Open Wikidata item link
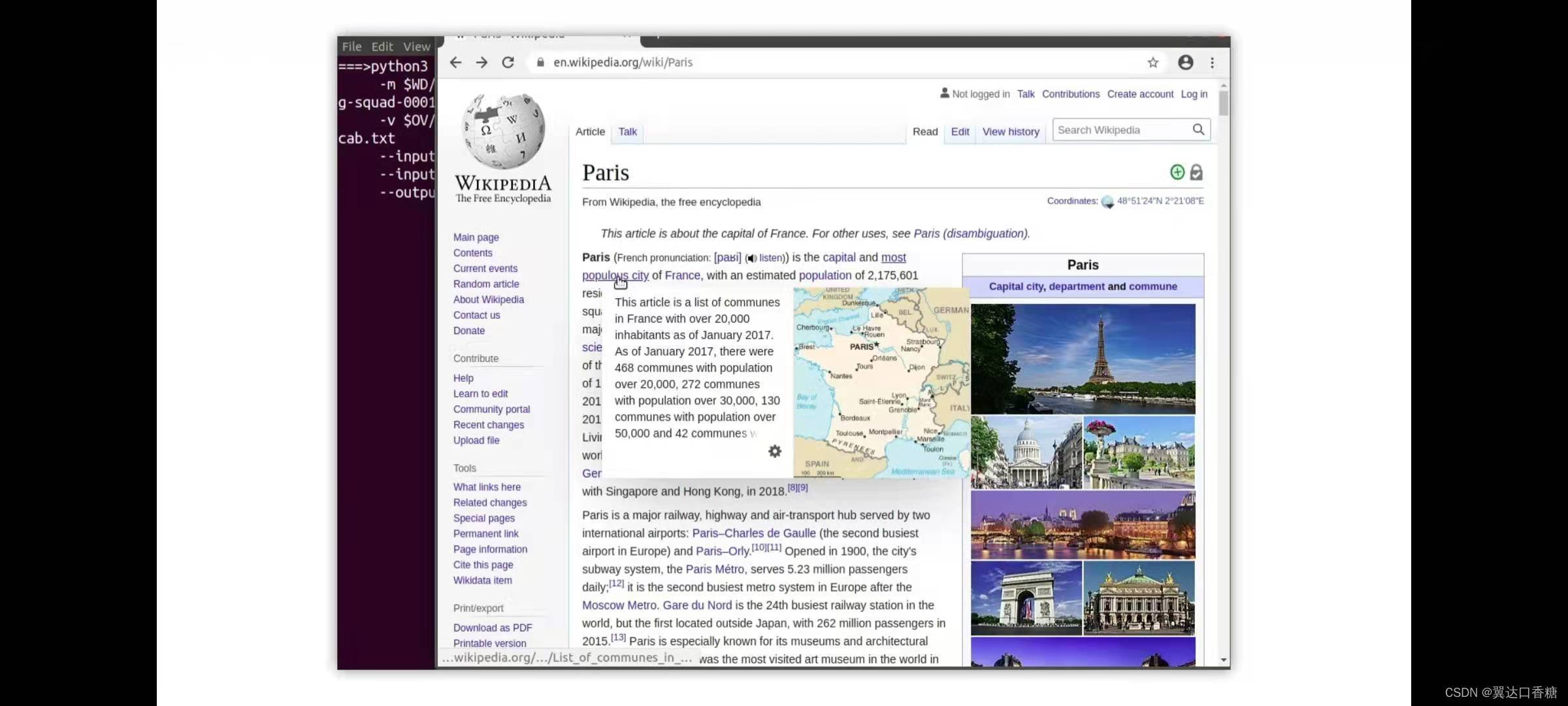Image resolution: width=1568 pixels, height=706 pixels. [x=483, y=580]
